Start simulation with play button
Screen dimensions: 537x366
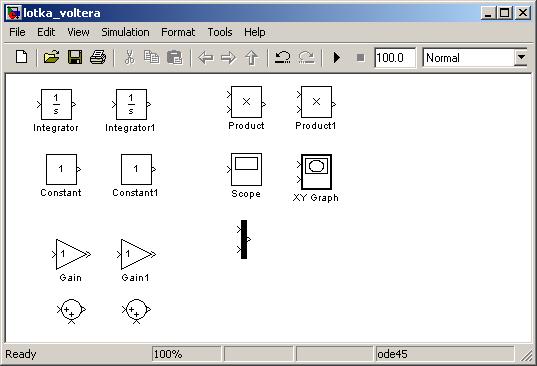337,58
